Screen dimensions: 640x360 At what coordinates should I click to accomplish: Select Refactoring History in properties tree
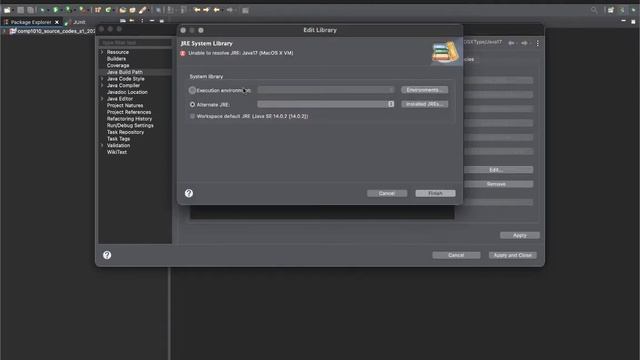coord(129,119)
